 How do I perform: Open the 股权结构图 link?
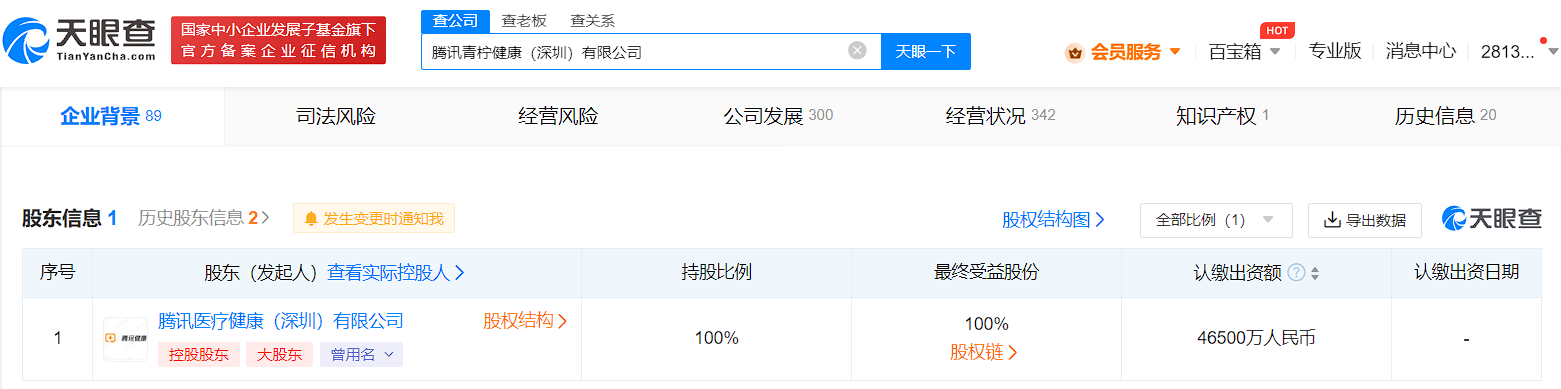[x=1053, y=220]
